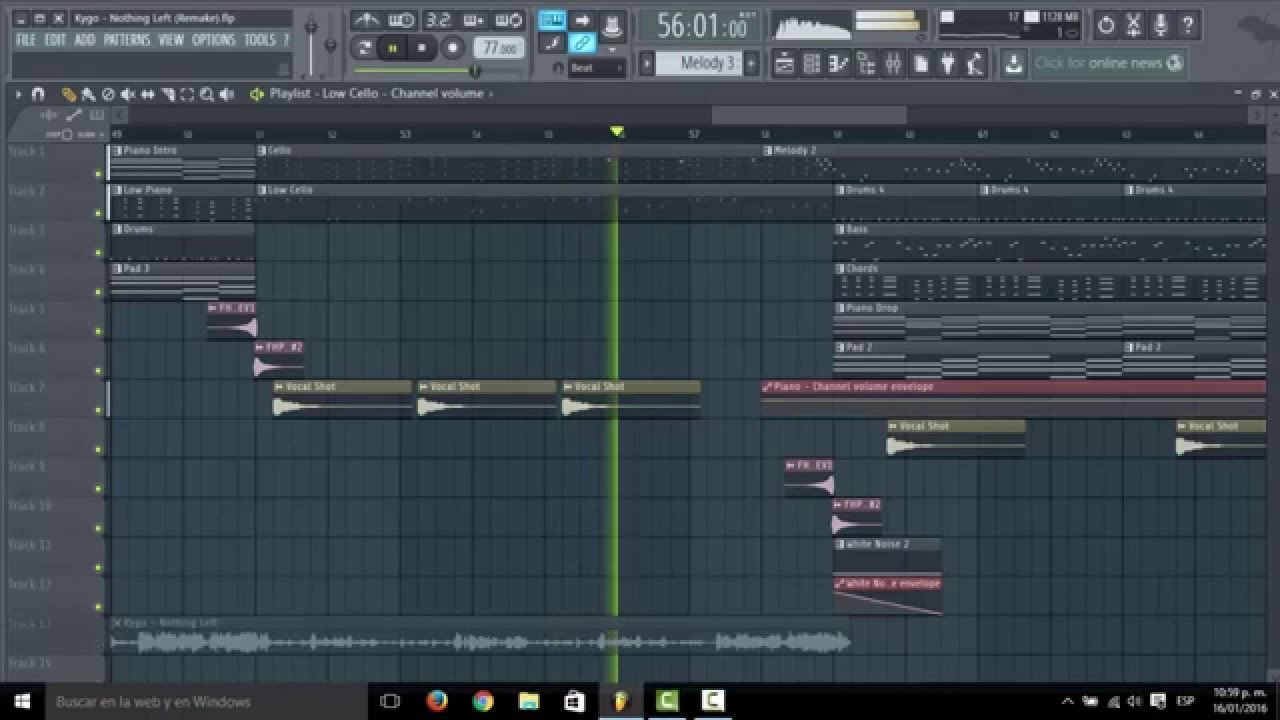The image size is (1280, 720).
Task: Choose the Select marquee tool in playlist
Action: 187,94
